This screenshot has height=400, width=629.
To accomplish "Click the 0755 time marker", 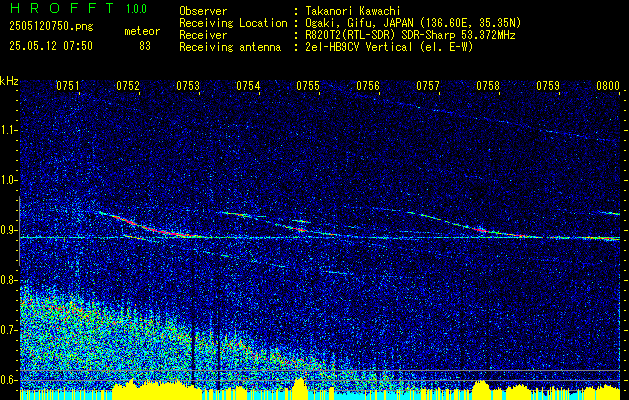I will (x=308, y=86).
